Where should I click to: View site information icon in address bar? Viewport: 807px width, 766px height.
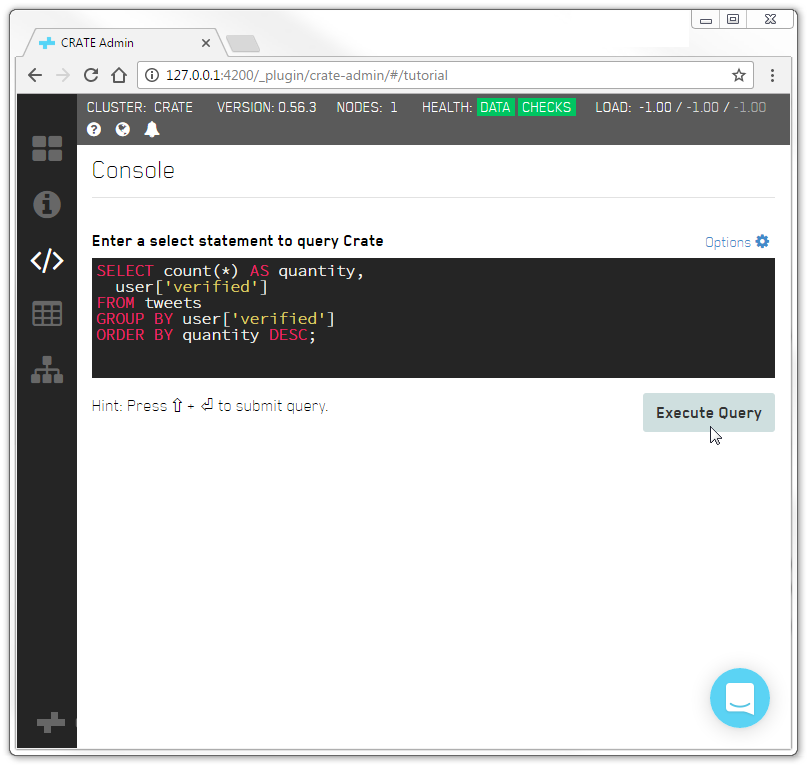(151, 75)
